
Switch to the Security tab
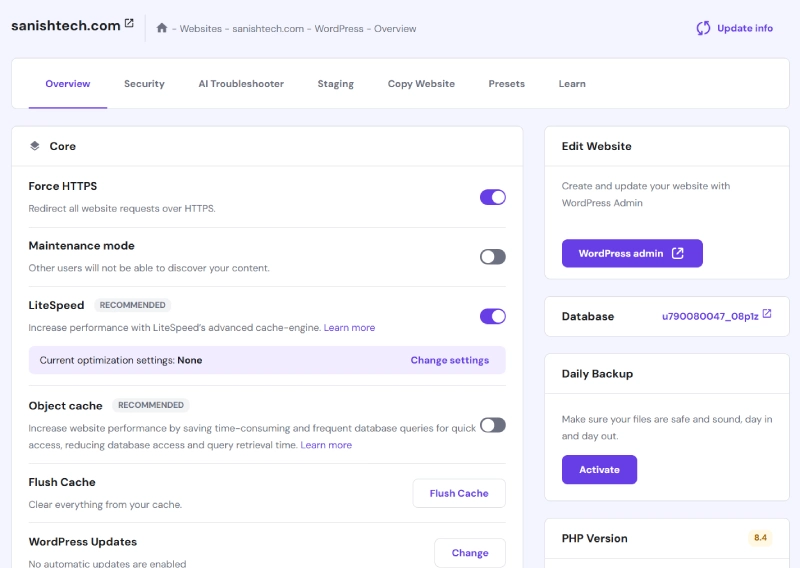pyautogui.click(x=144, y=84)
